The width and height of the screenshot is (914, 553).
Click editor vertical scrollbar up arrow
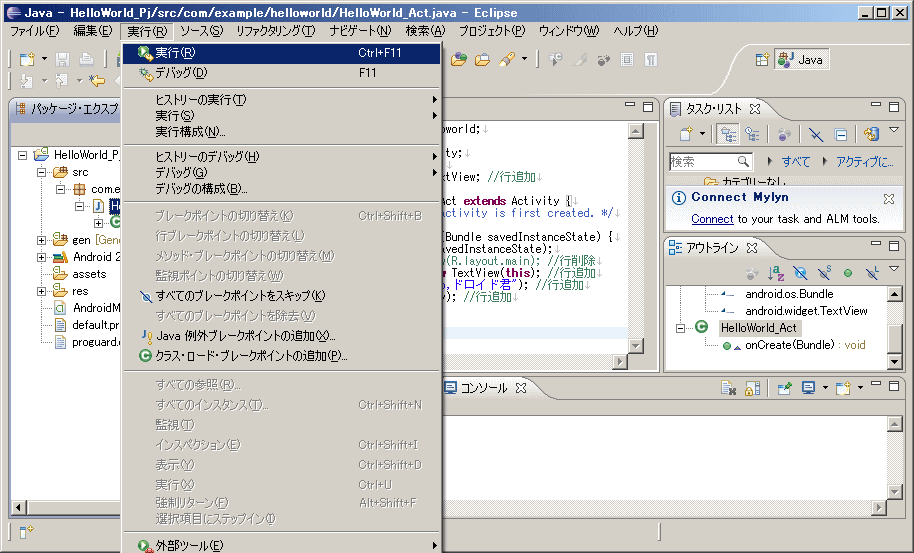pyautogui.click(x=635, y=131)
